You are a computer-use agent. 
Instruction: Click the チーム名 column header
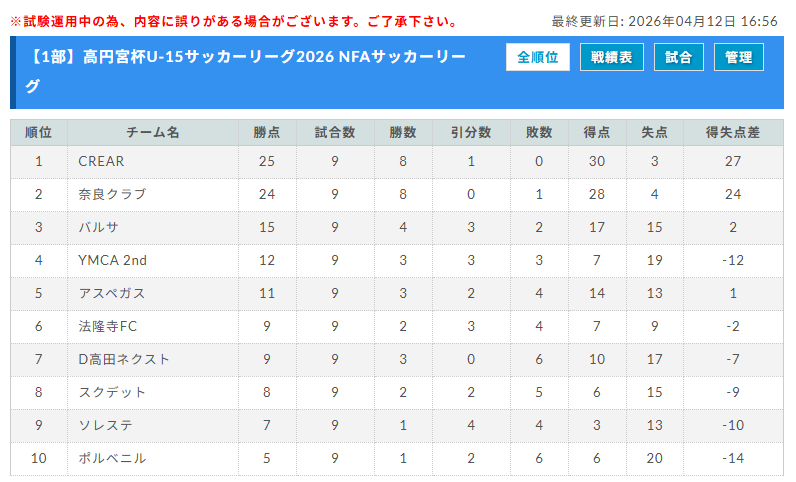tap(153, 132)
